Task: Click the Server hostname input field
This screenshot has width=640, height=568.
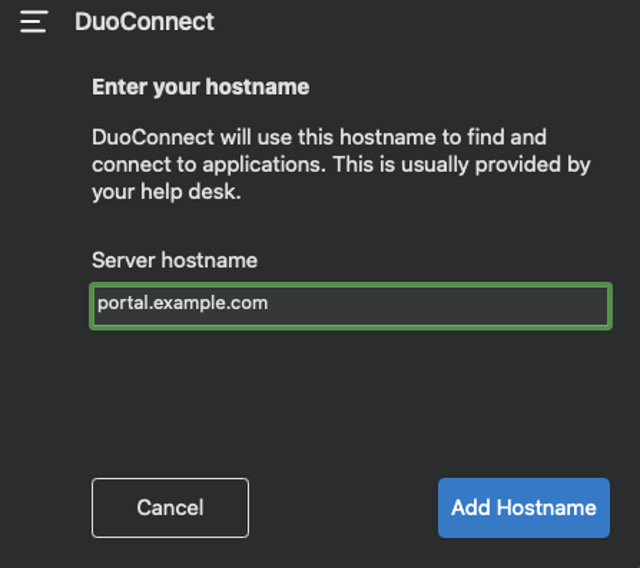Action: point(351,306)
